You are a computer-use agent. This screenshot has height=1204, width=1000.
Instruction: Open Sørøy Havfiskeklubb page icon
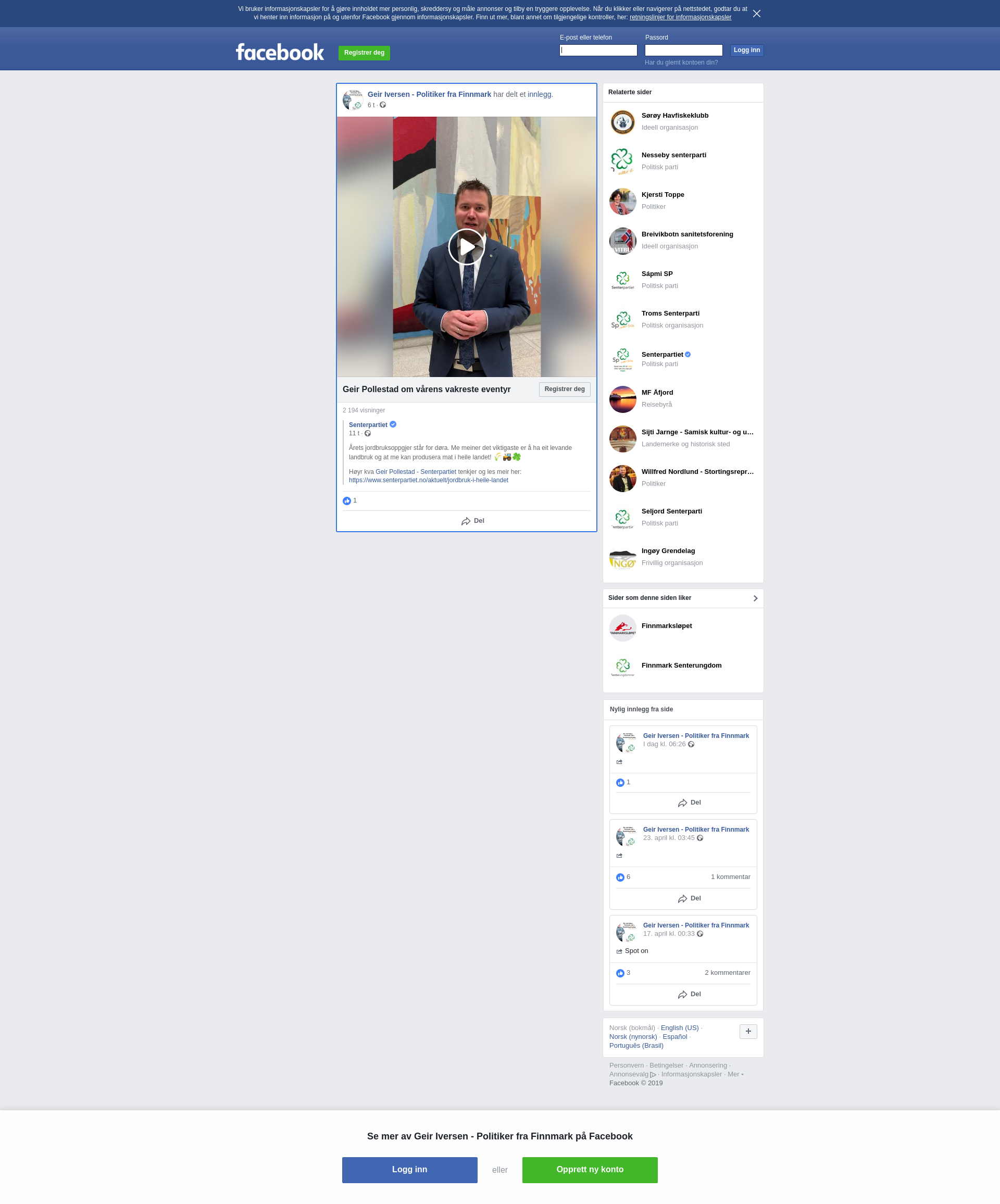[623, 122]
